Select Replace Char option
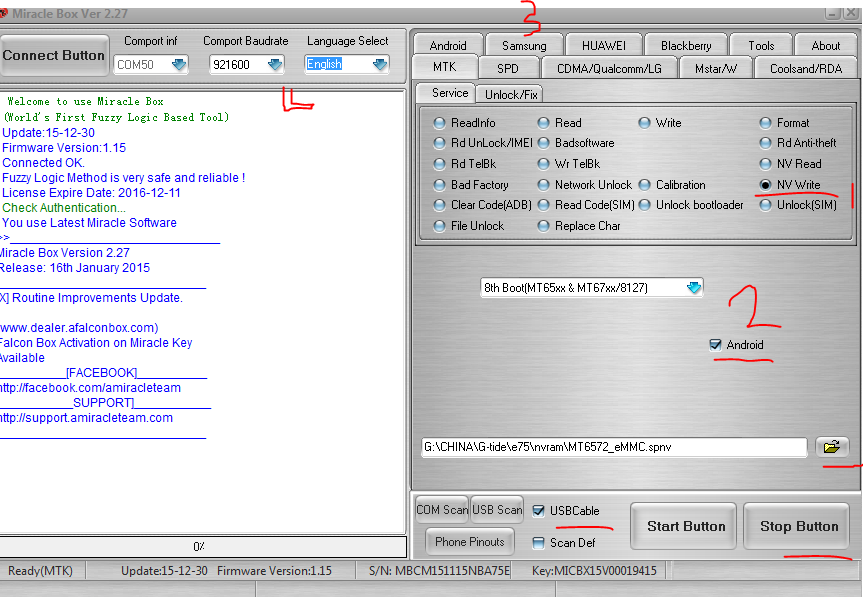The height and width of the screenshot is (597, 863). (x=579, y=226)
